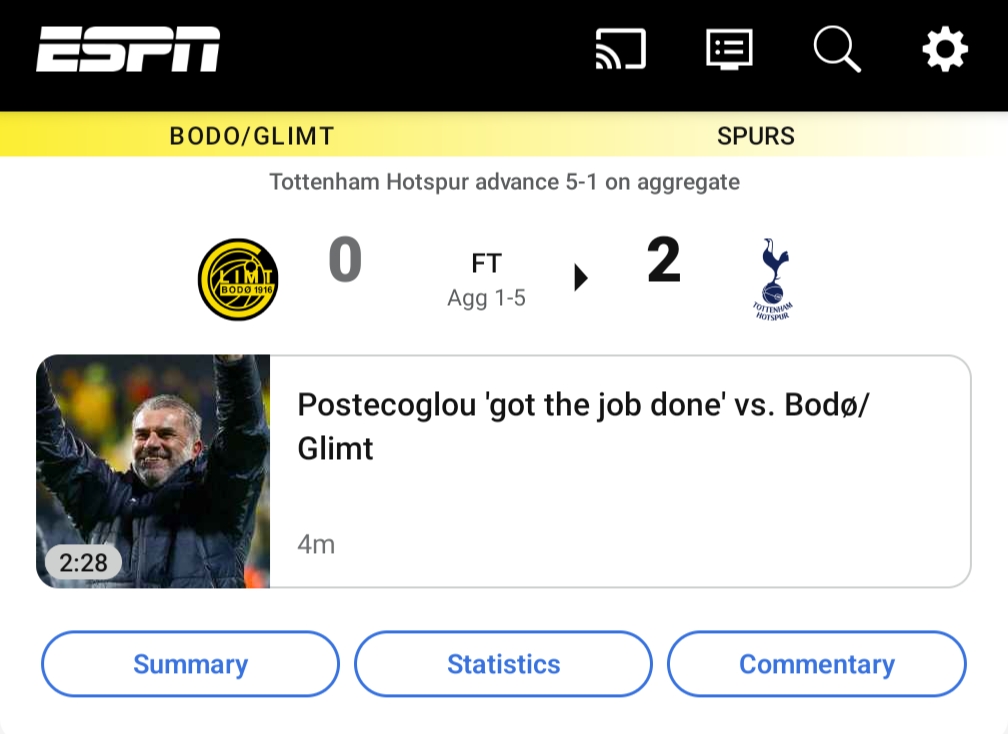Open the Statistics section
1008x734 pixels.
pos(503,664)
